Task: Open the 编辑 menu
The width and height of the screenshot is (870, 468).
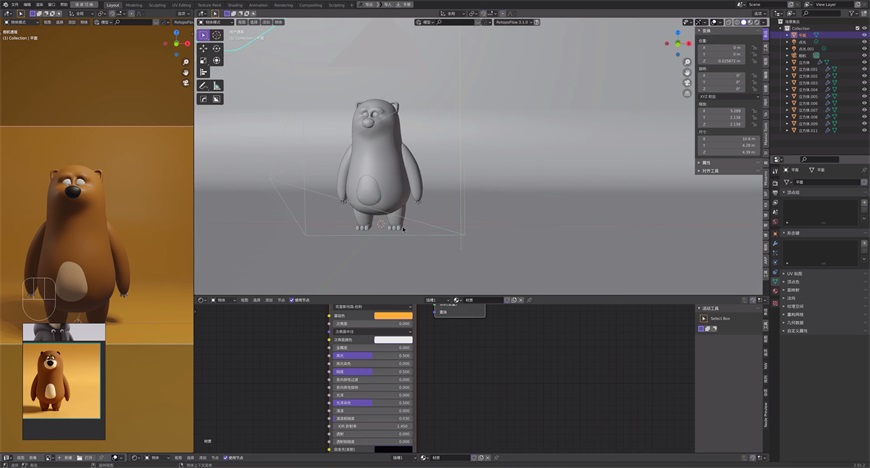Action: tap(27, 4)
